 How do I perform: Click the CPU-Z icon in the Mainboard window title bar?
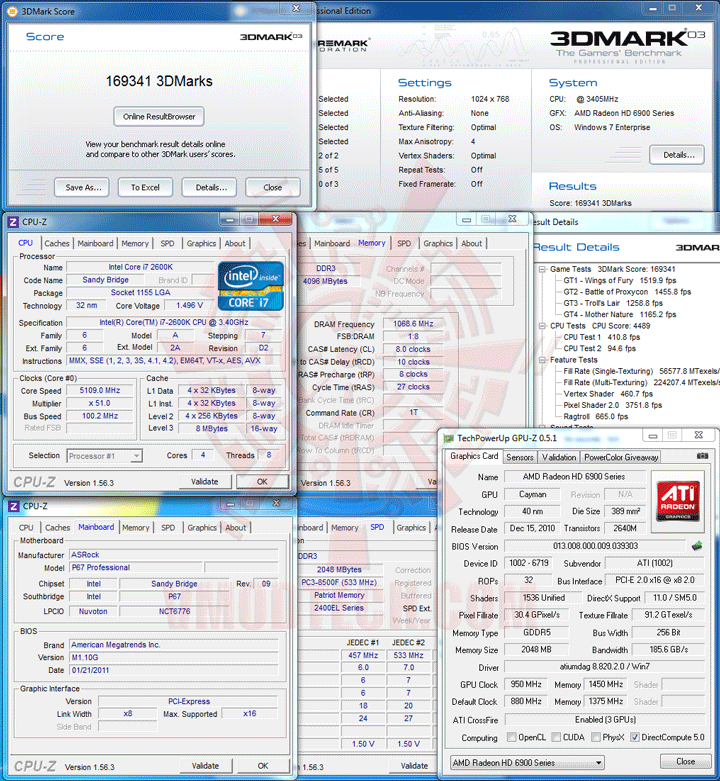14,506
